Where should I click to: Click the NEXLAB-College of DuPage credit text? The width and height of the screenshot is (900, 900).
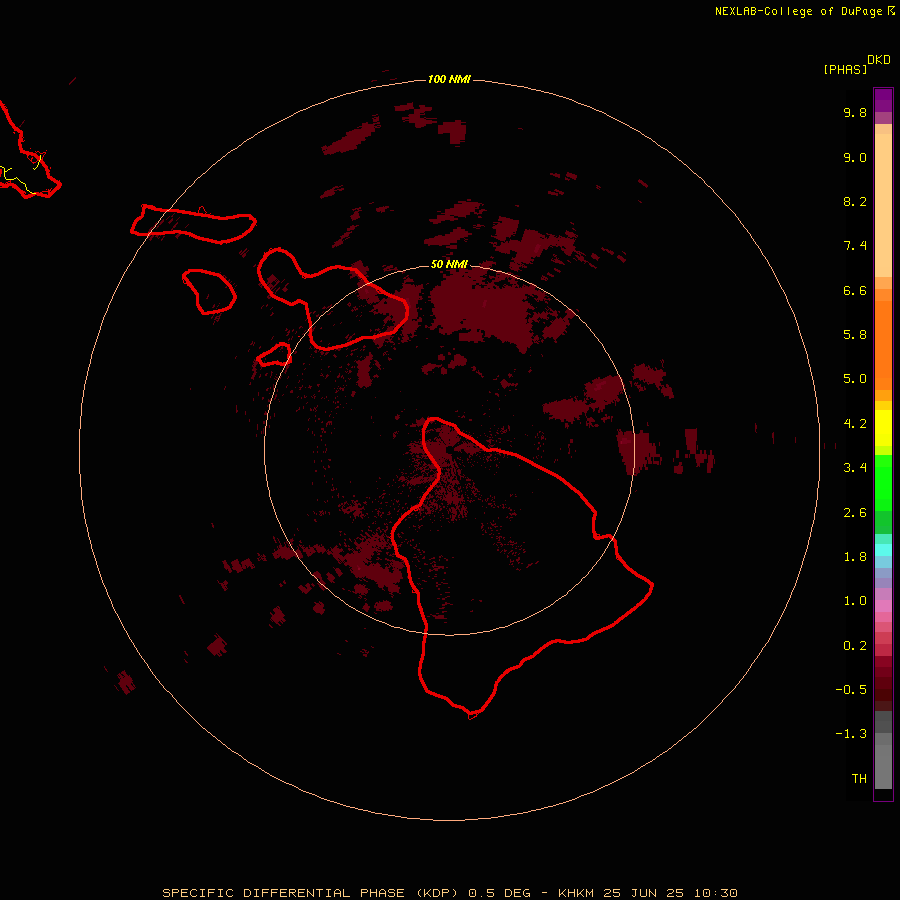click(798, 11)
